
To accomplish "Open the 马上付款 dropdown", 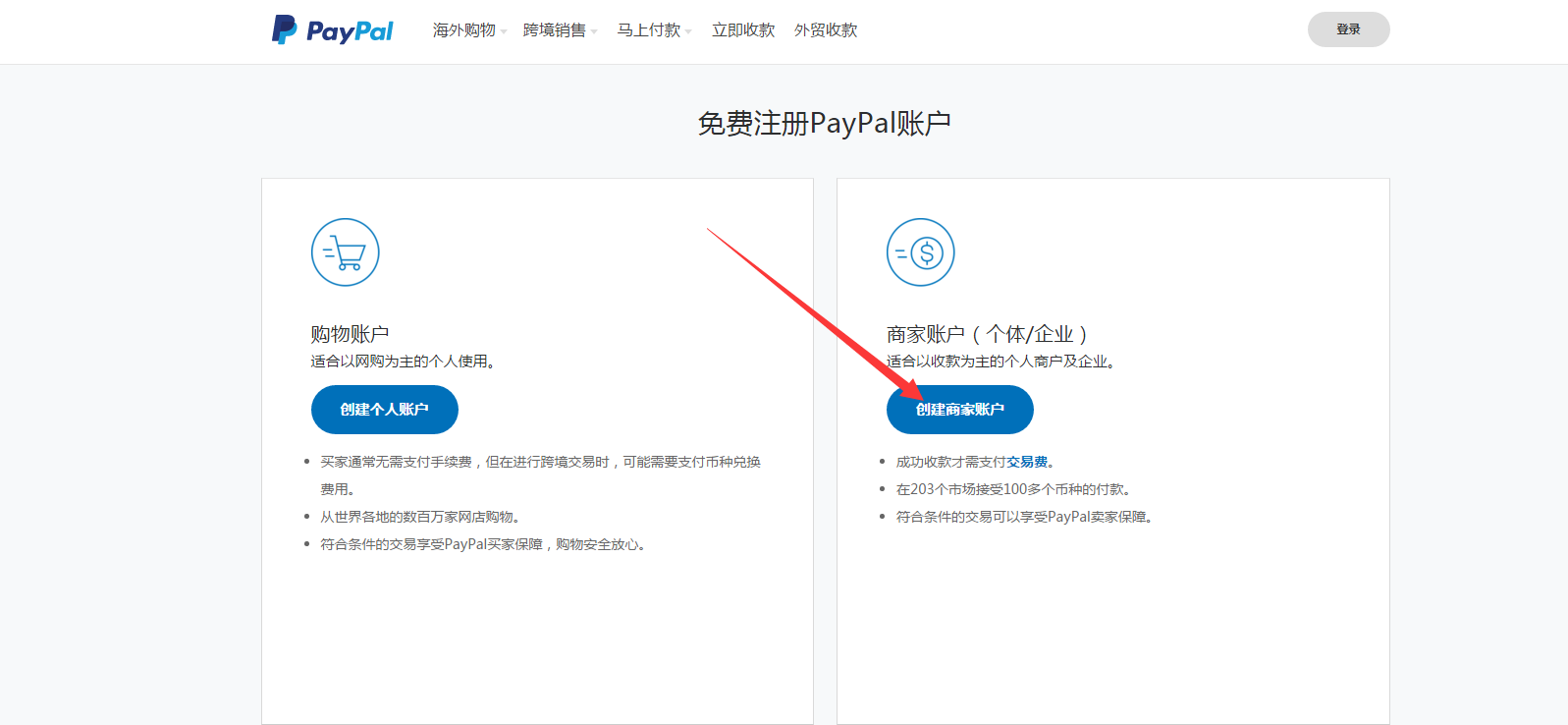I will pos(654,30).
